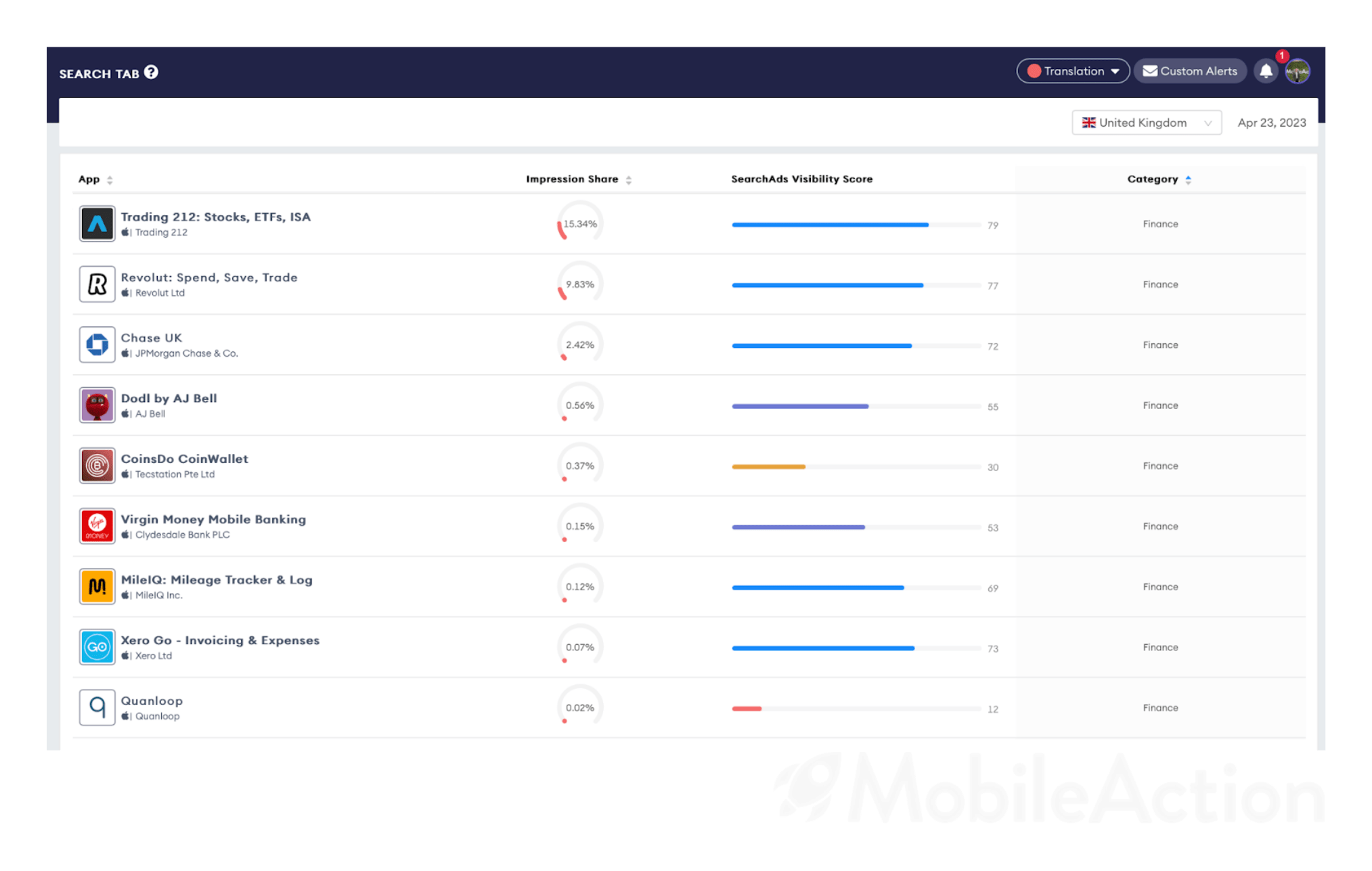Click Revolut visibility score bar

[856, 286]
